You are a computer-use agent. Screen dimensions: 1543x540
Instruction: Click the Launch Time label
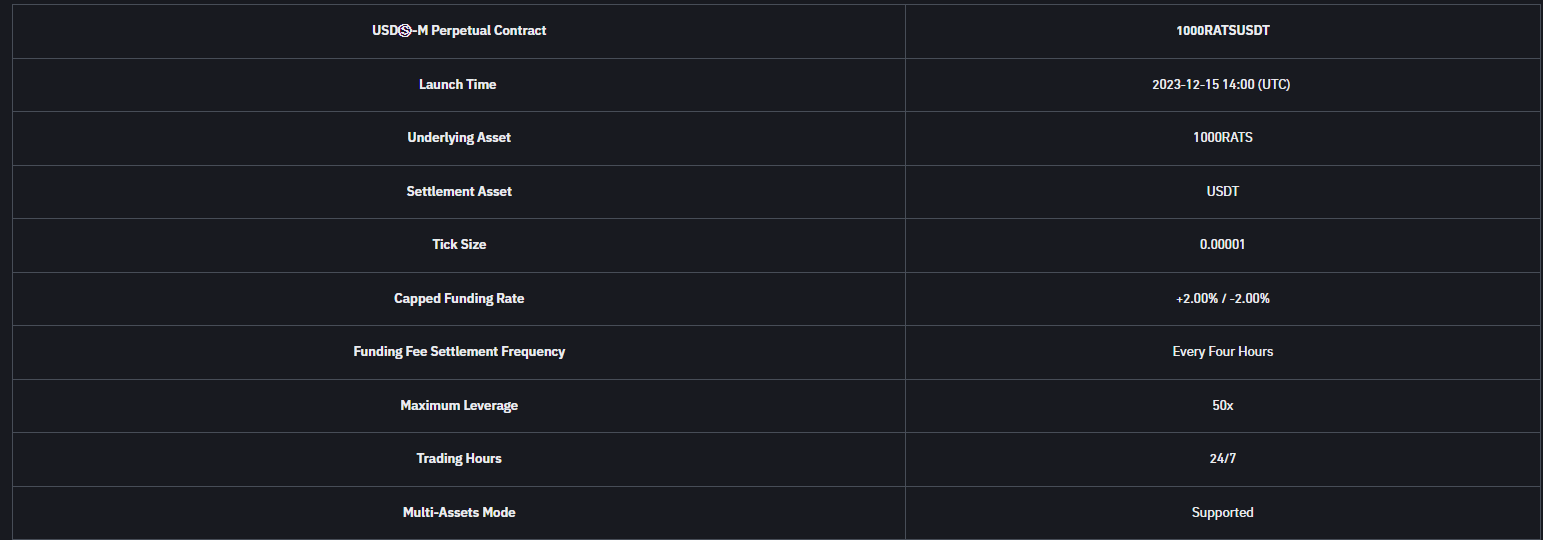tap(458, 84)
